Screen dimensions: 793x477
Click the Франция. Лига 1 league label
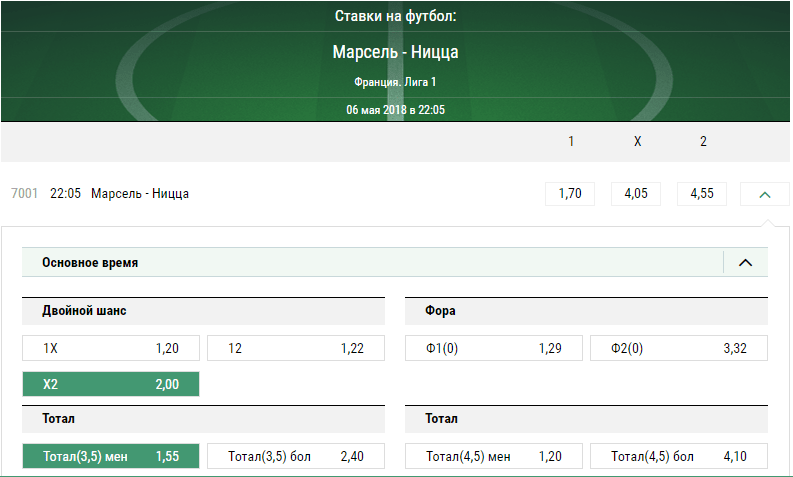coord(396,83)
